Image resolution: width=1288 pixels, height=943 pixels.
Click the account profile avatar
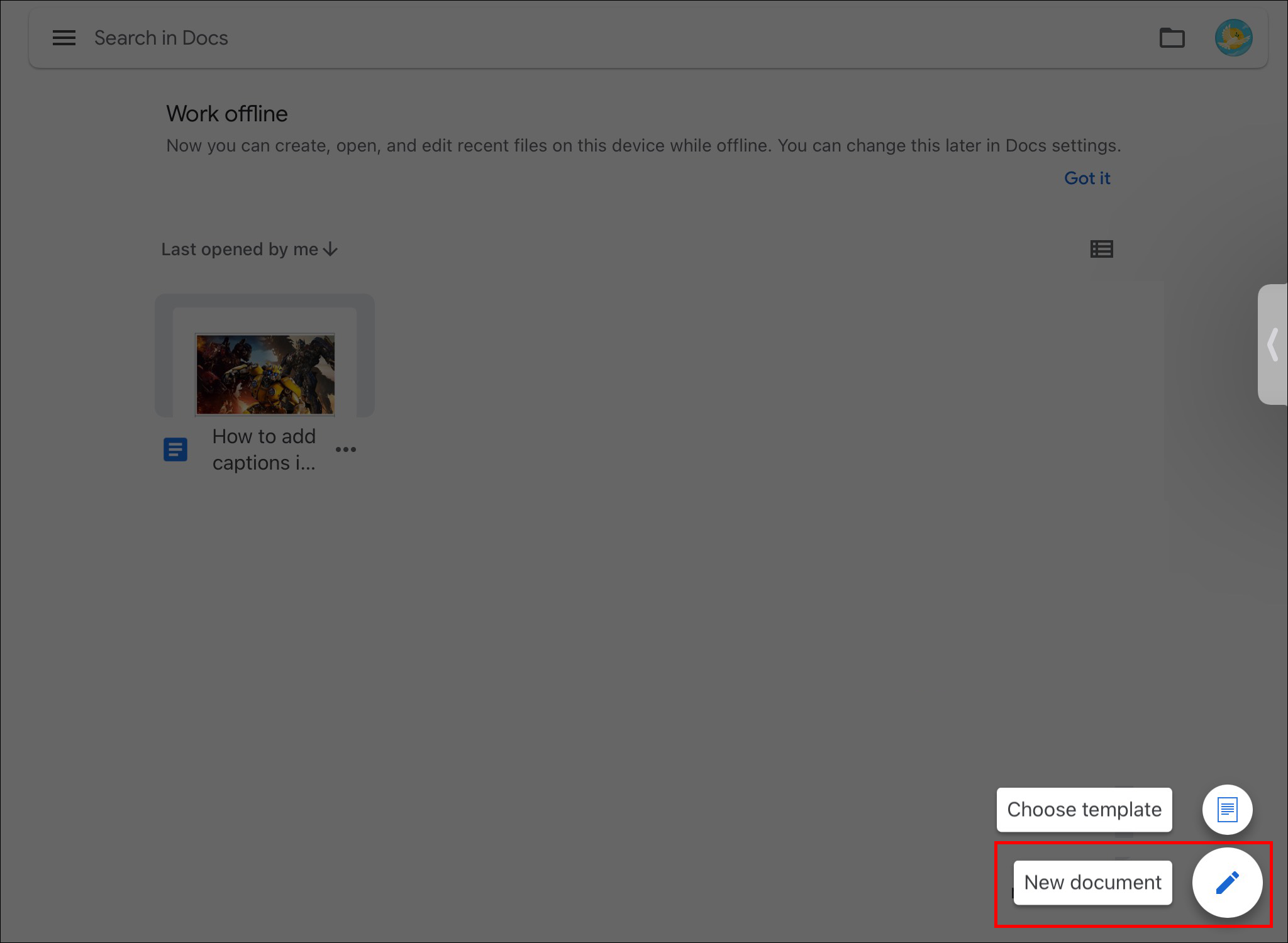(x=1233, y=38)
